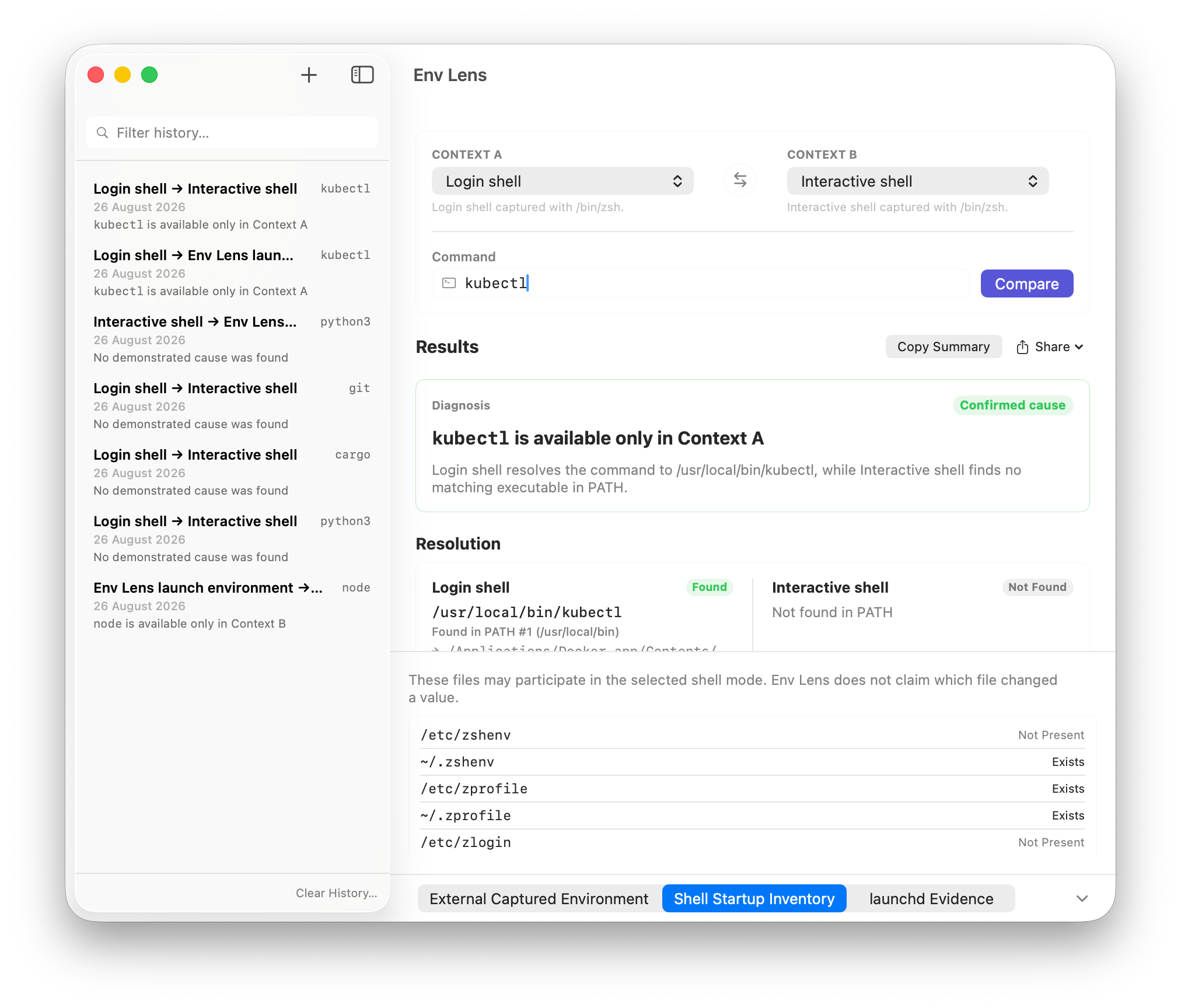Image resolution: width=1181 pixels, height=1008 pixels.
Task: Focus the Filter history search field
Action: click(232, 132)
